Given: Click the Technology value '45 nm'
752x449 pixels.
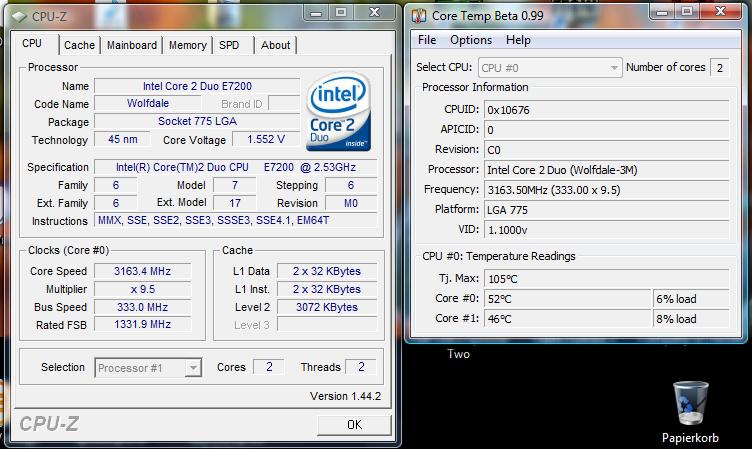Looking at the screenshot, I should pyautogui.click(x=122, y=140).
